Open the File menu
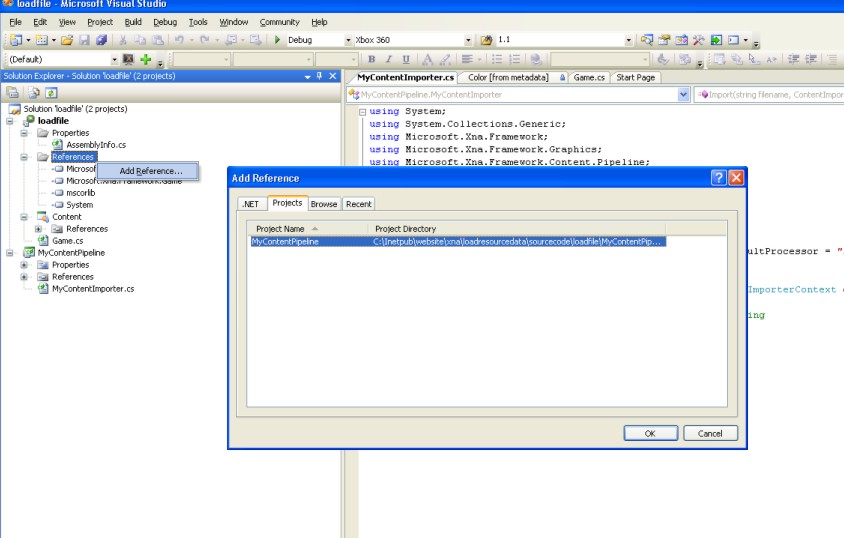The width and height of the screenshot is (844, 538). [16, 22]
